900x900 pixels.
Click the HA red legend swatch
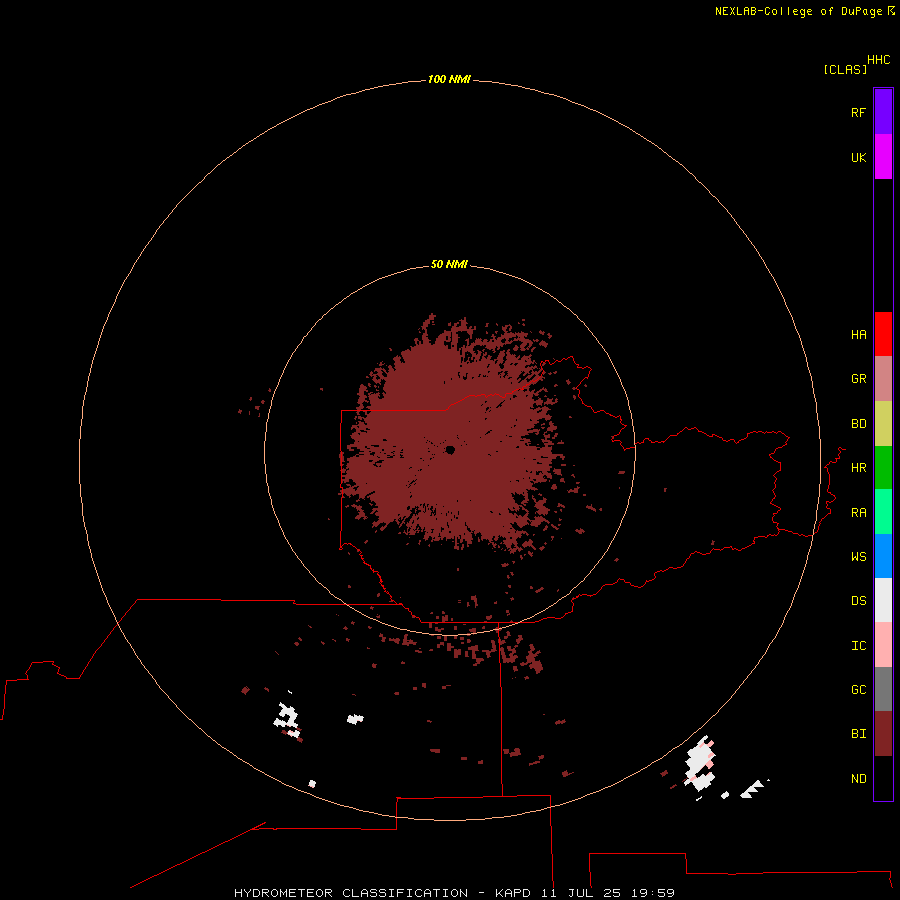tap(883, 334)
